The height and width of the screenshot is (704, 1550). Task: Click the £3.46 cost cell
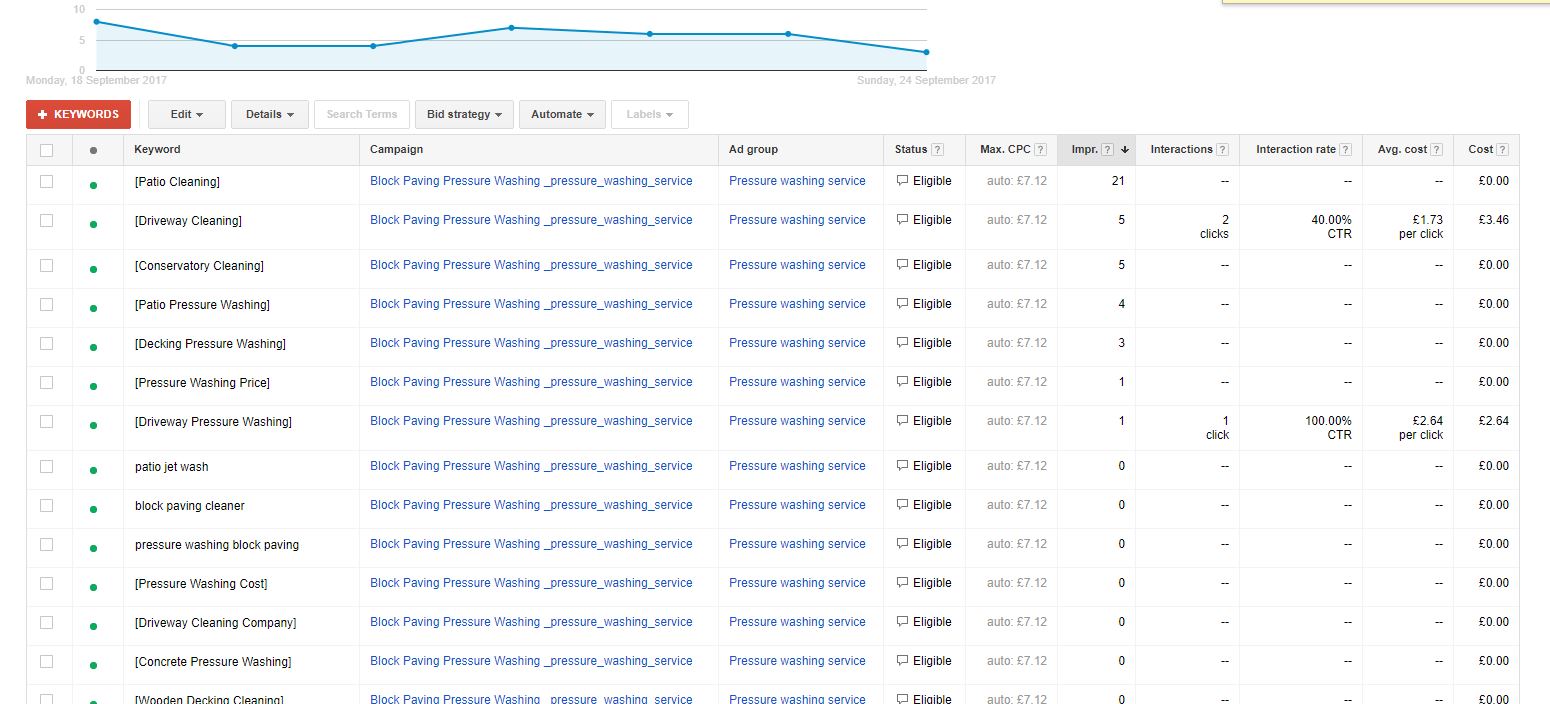tap(1493, 220)
